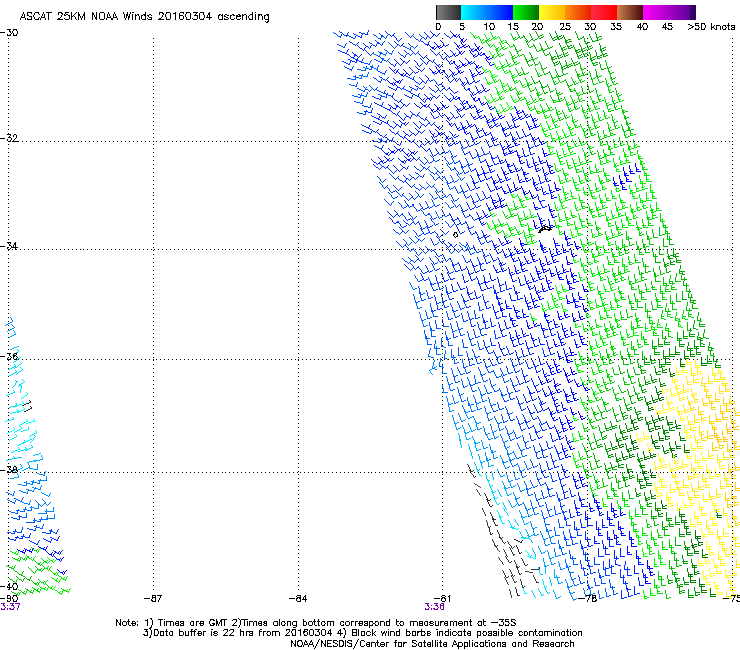Click the longitude label '-81'
Image resolution: width=740 pixels, height=650 pixels.
click(x=442, y=599)
